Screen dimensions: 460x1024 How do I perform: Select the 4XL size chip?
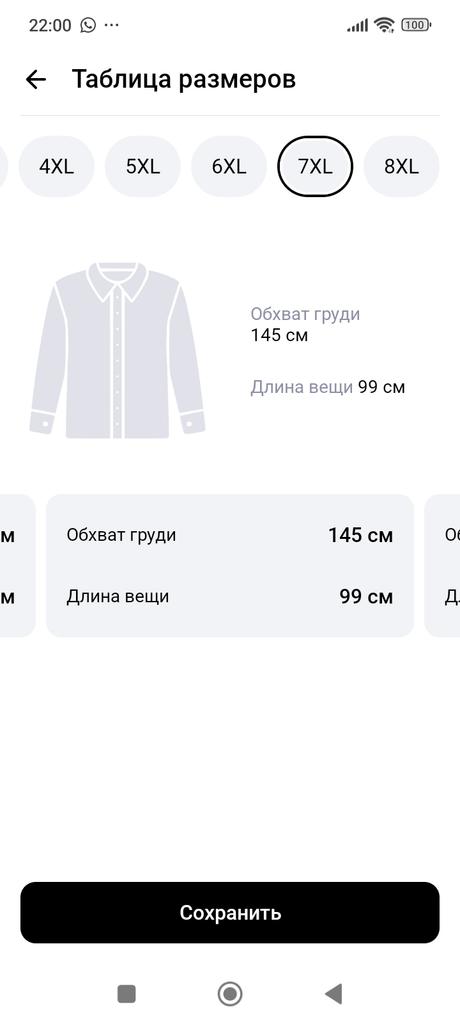click(x=56, y=167)
